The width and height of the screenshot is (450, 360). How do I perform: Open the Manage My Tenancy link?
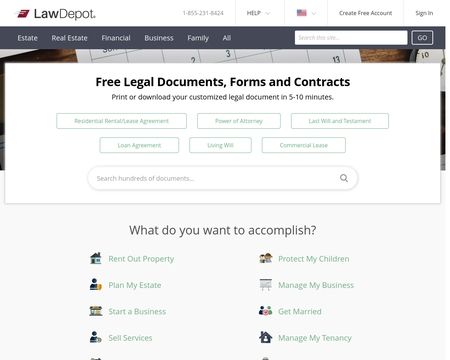tap(315, 338)
